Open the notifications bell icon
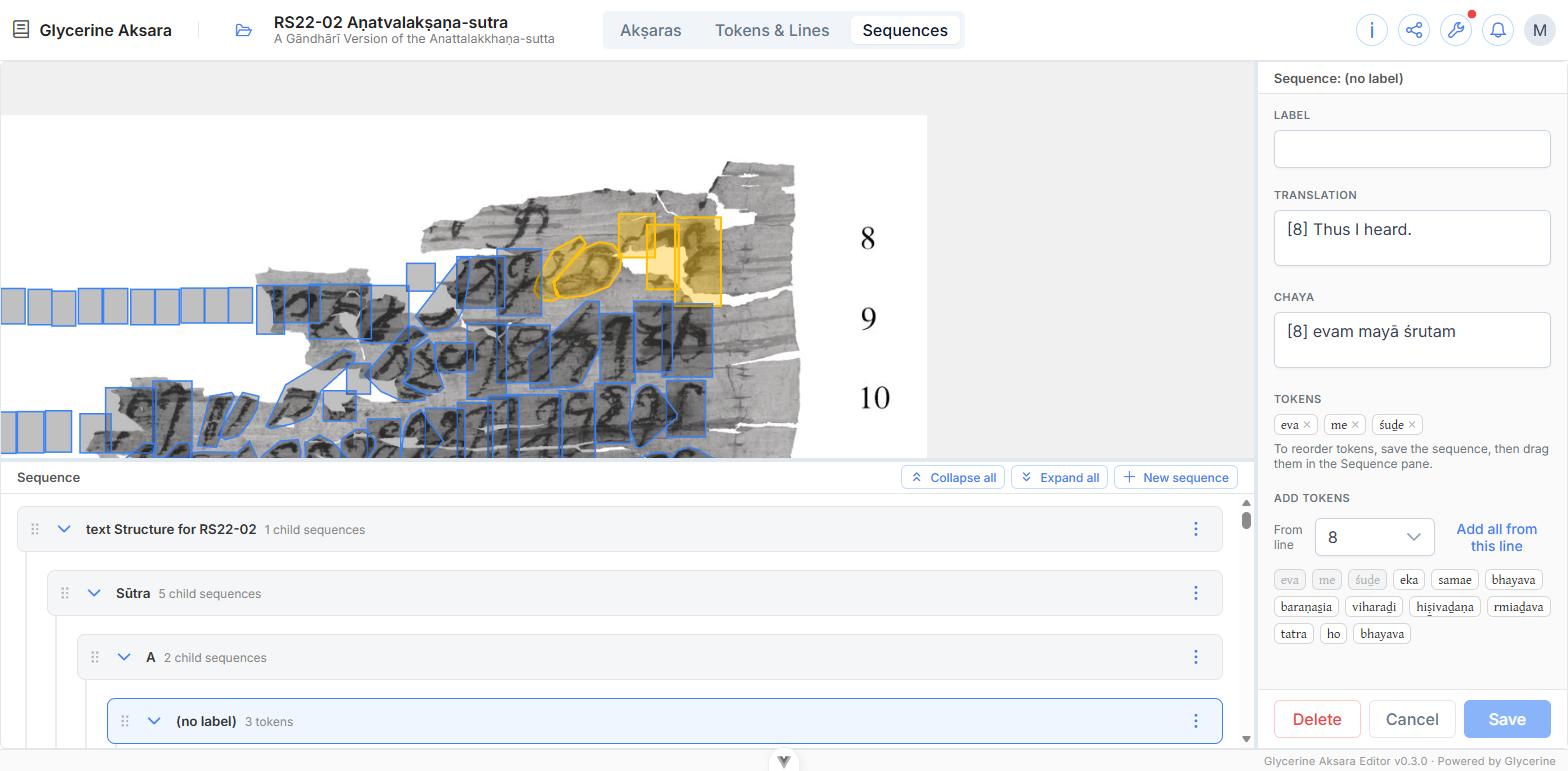This screenshot has width=1568, height=771. (x=1498, y=30)
